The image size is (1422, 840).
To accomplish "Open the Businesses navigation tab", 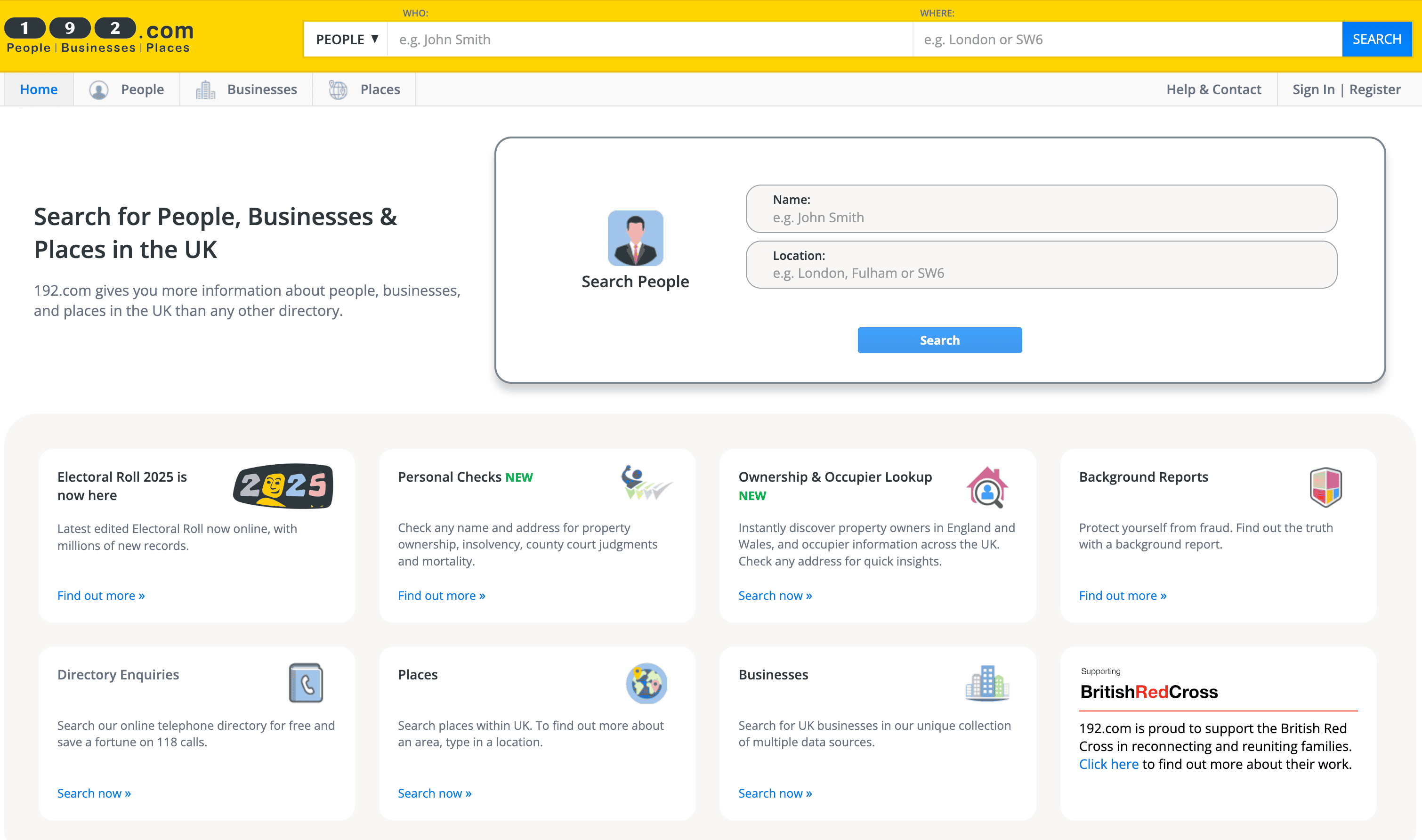I will (x=247, y=89).
